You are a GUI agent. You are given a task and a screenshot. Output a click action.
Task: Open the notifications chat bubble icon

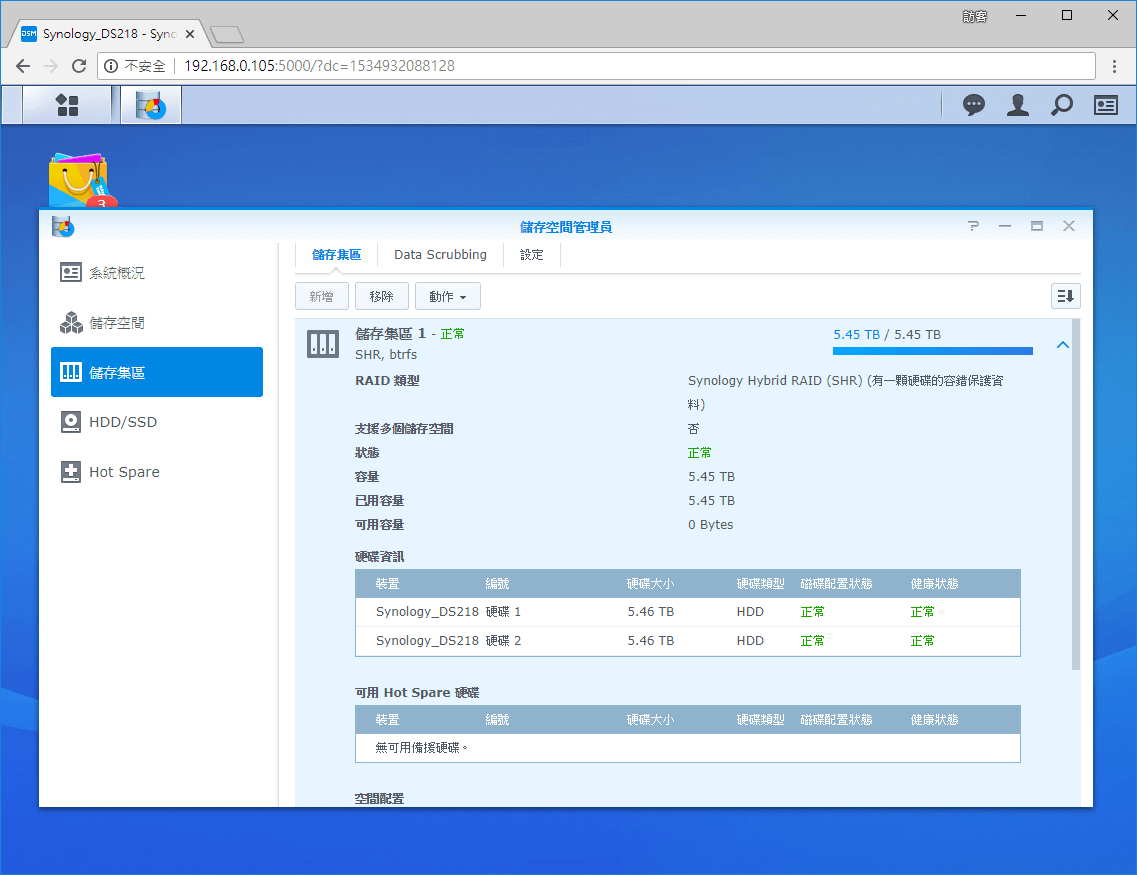coord(973,105)
